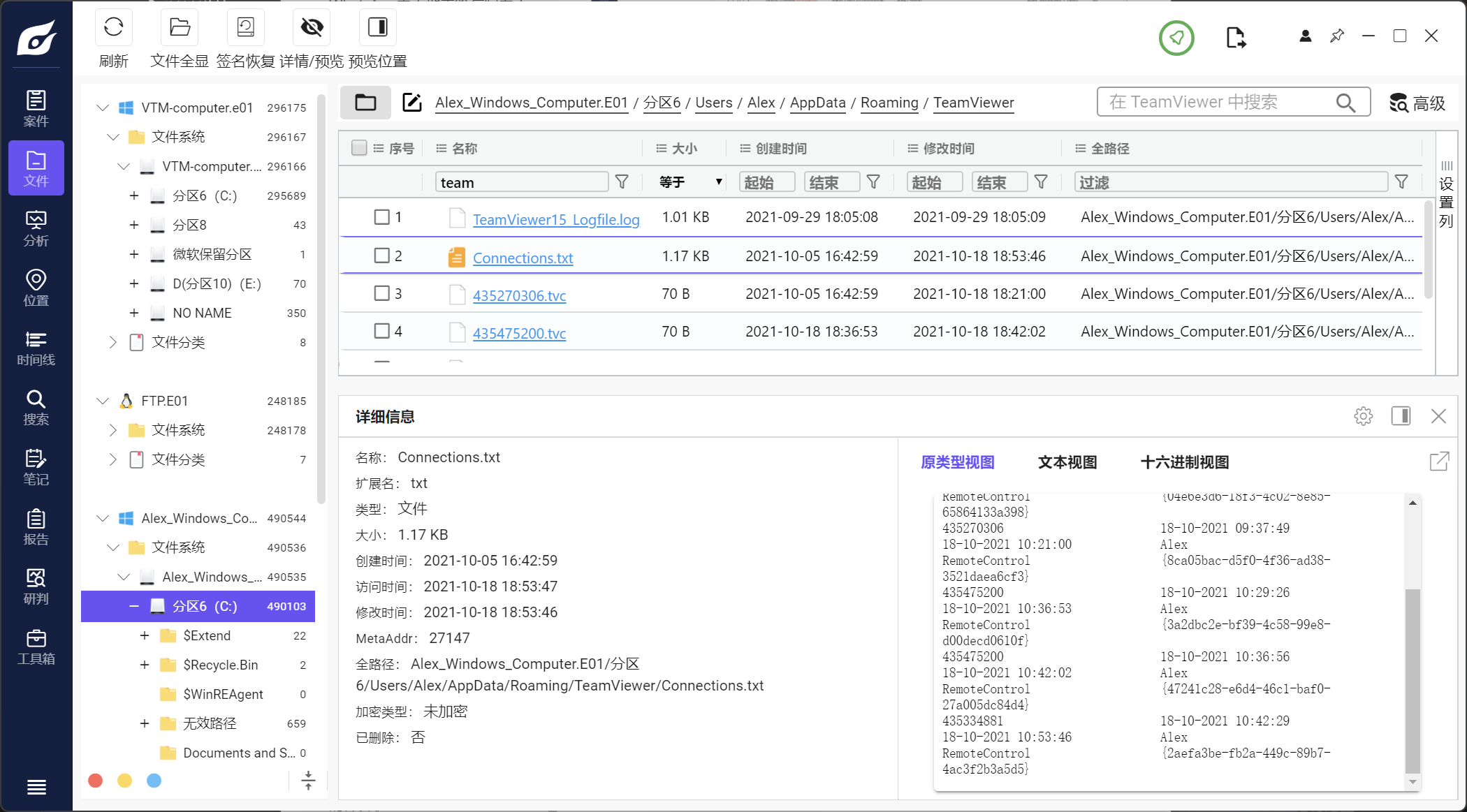The image size is (1467, 812).
Task: Click the 修改时间 column header
Action: point(948,148)
